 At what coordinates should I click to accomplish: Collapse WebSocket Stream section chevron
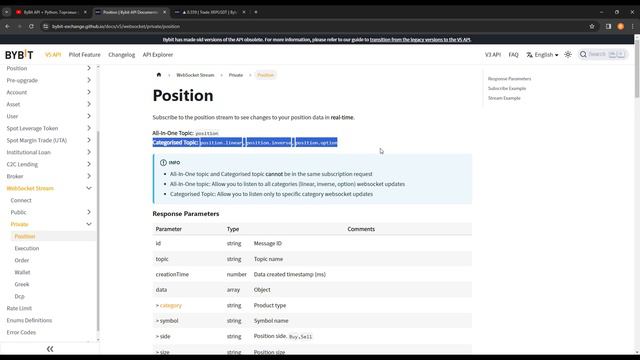tap(89, 188)
